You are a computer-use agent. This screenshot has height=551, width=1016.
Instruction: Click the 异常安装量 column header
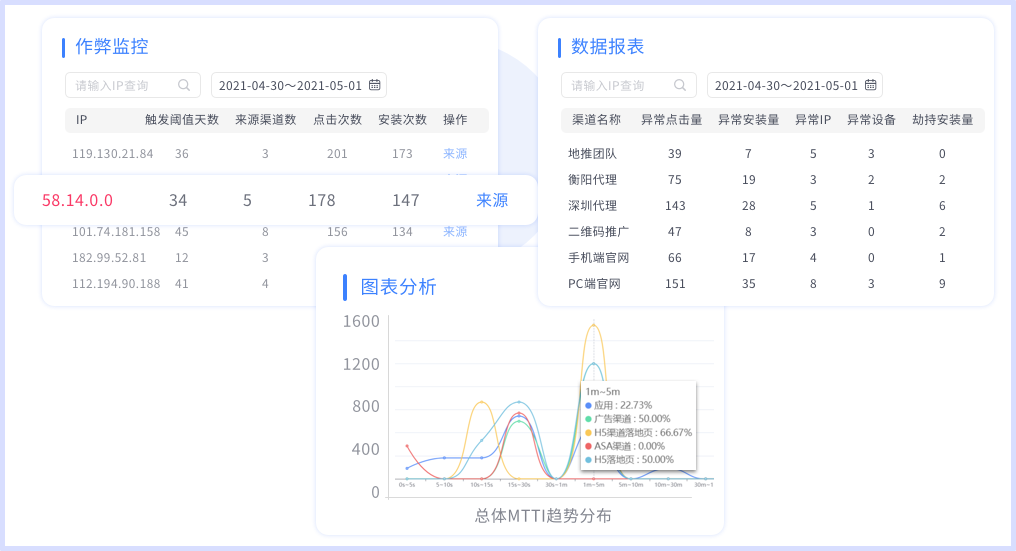coord(748,120)
